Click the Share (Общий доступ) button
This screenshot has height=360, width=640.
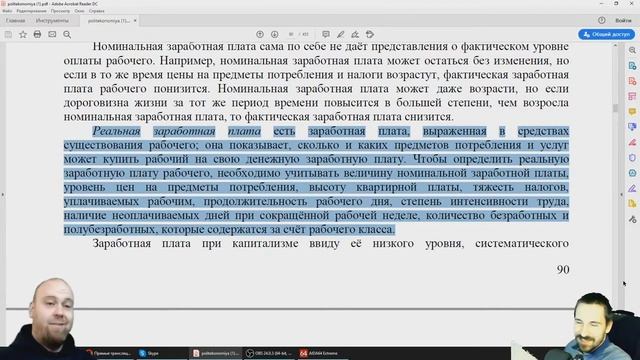point(607,34)
